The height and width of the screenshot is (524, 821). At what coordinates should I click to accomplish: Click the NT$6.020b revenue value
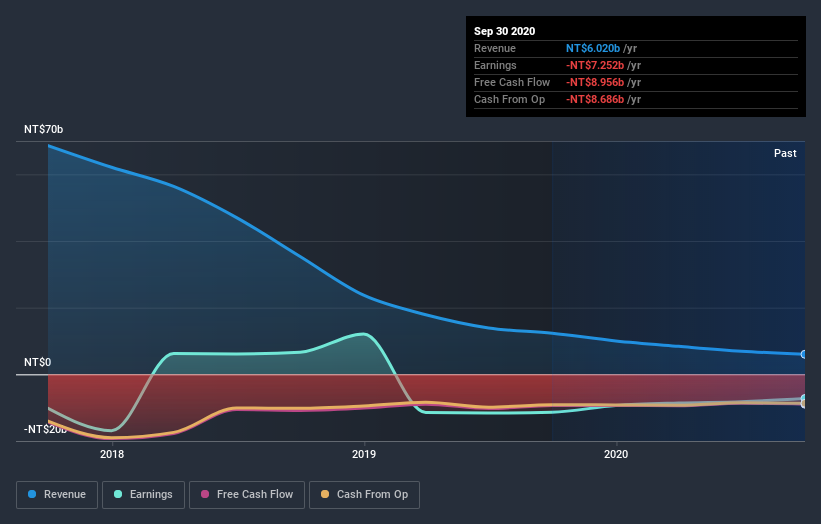(x=593, y=48)
